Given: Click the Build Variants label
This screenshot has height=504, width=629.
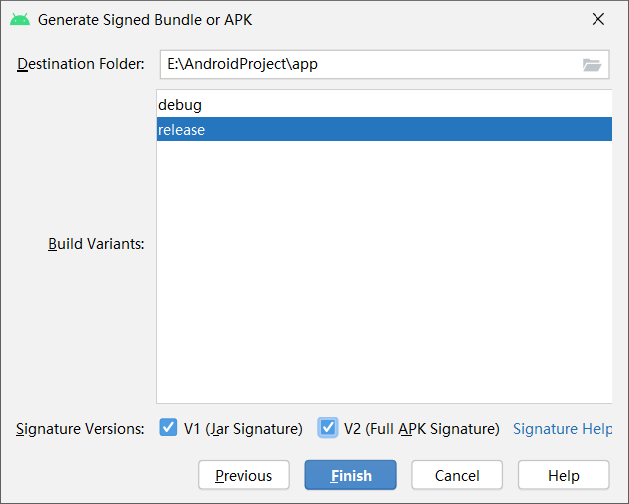Looking at the screenshot, I should click(x=96, y=244).
